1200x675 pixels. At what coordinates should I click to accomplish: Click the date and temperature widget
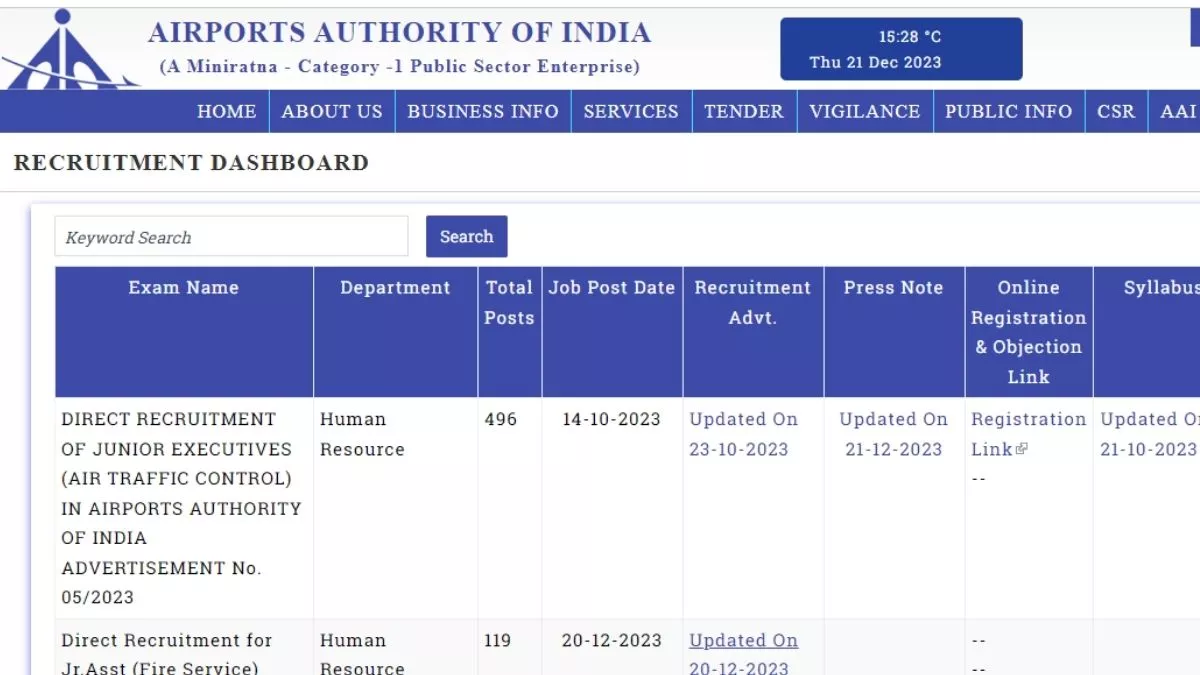tap(901, 49)
